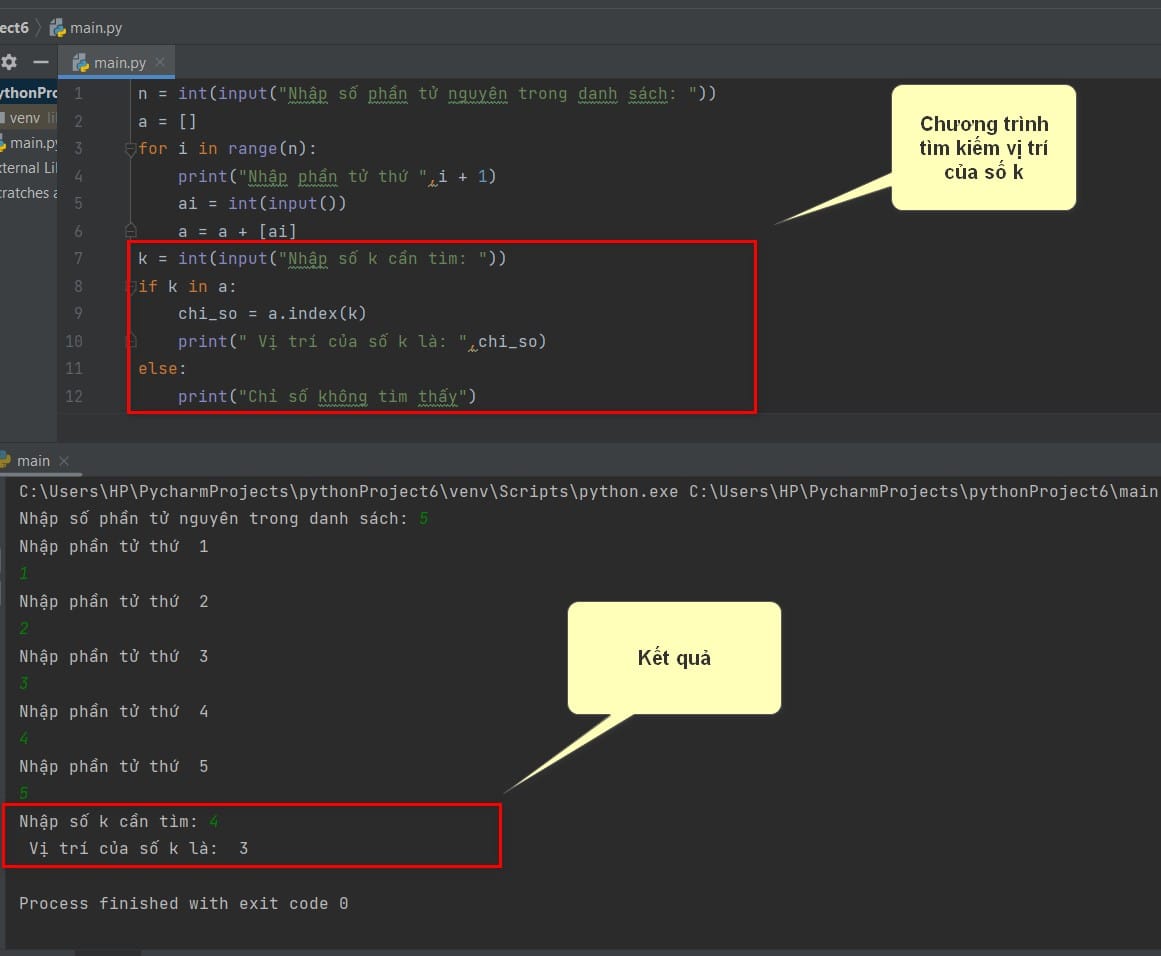The image size is (1161, 956).
Task: Click the fold end marker on line 10
Action: coord(131,341)
